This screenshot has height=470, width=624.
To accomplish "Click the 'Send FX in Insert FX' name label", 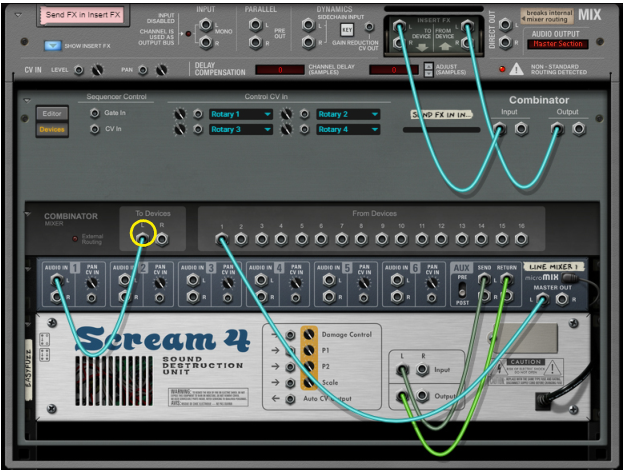I will pos(82,15).
